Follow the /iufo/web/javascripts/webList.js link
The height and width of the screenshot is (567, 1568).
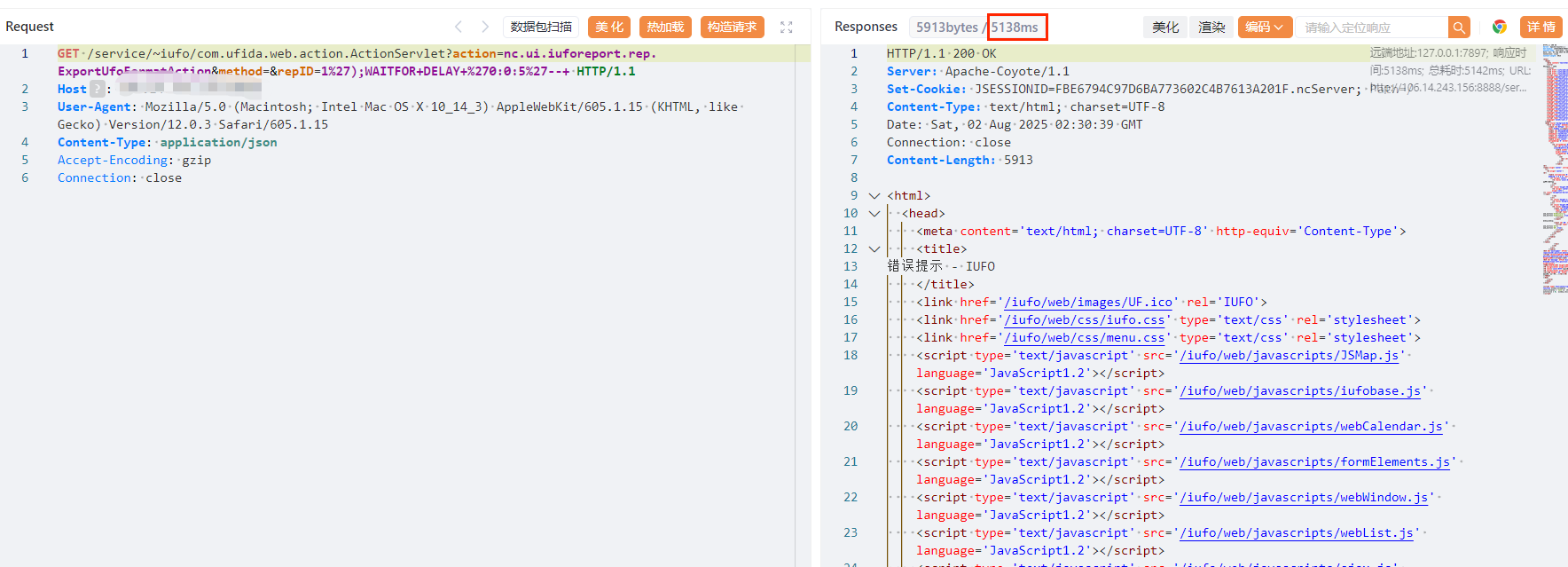[x=1297, y=532]
